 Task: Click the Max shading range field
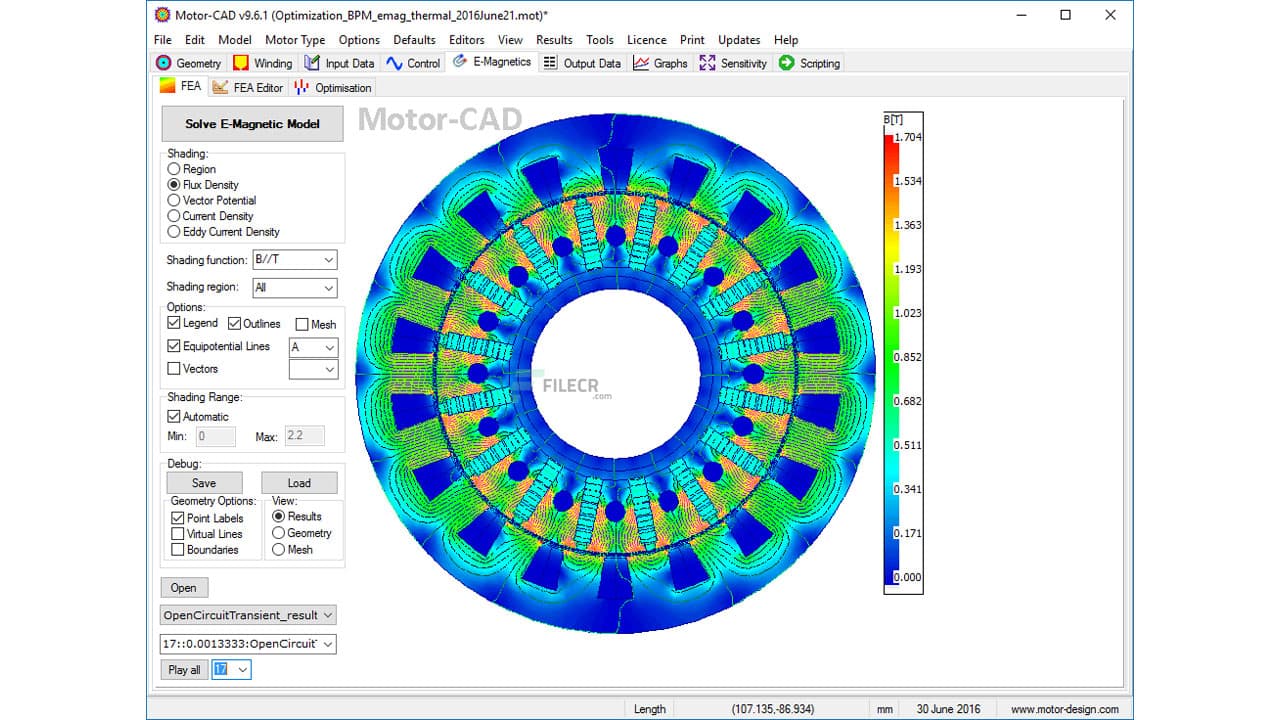point(303,435)
